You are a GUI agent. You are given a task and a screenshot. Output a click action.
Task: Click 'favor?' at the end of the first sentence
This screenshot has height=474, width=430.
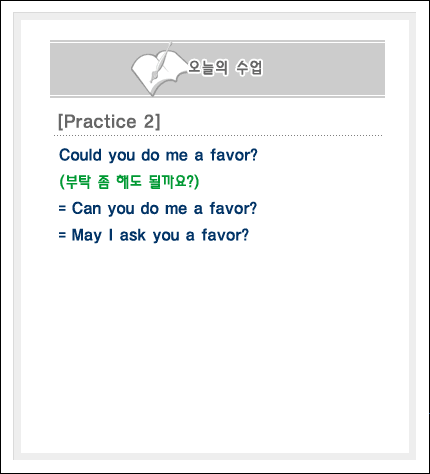coord(234,155)
